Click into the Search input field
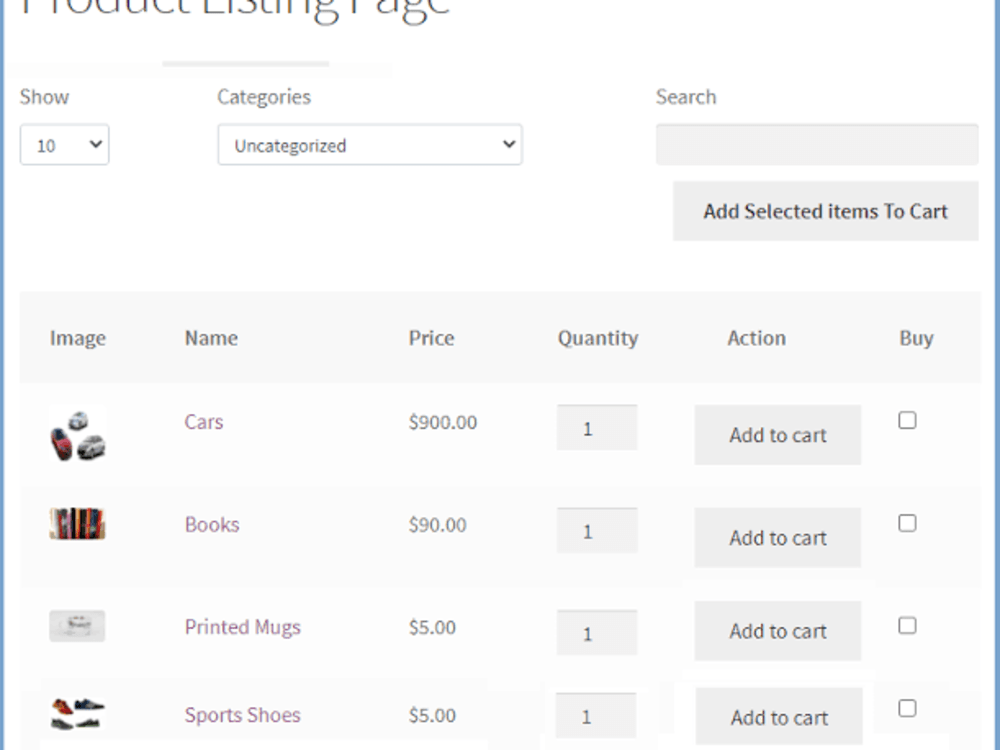 pos(817,145)
